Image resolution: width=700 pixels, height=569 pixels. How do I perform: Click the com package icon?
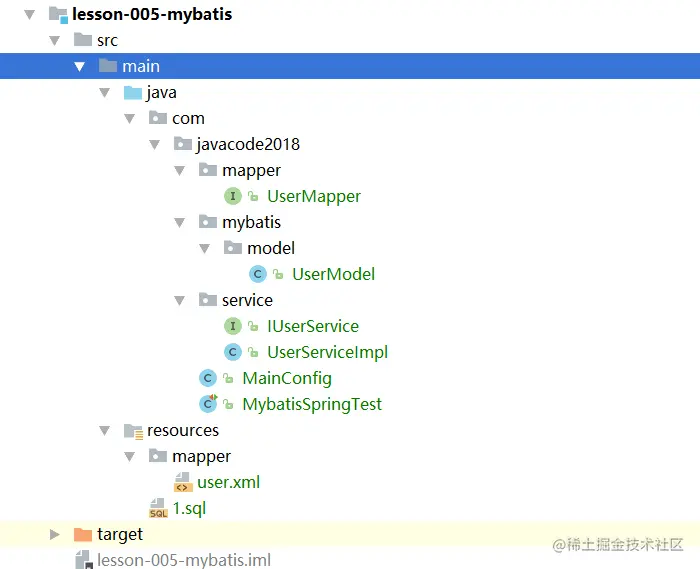click(x=158, y=118)
